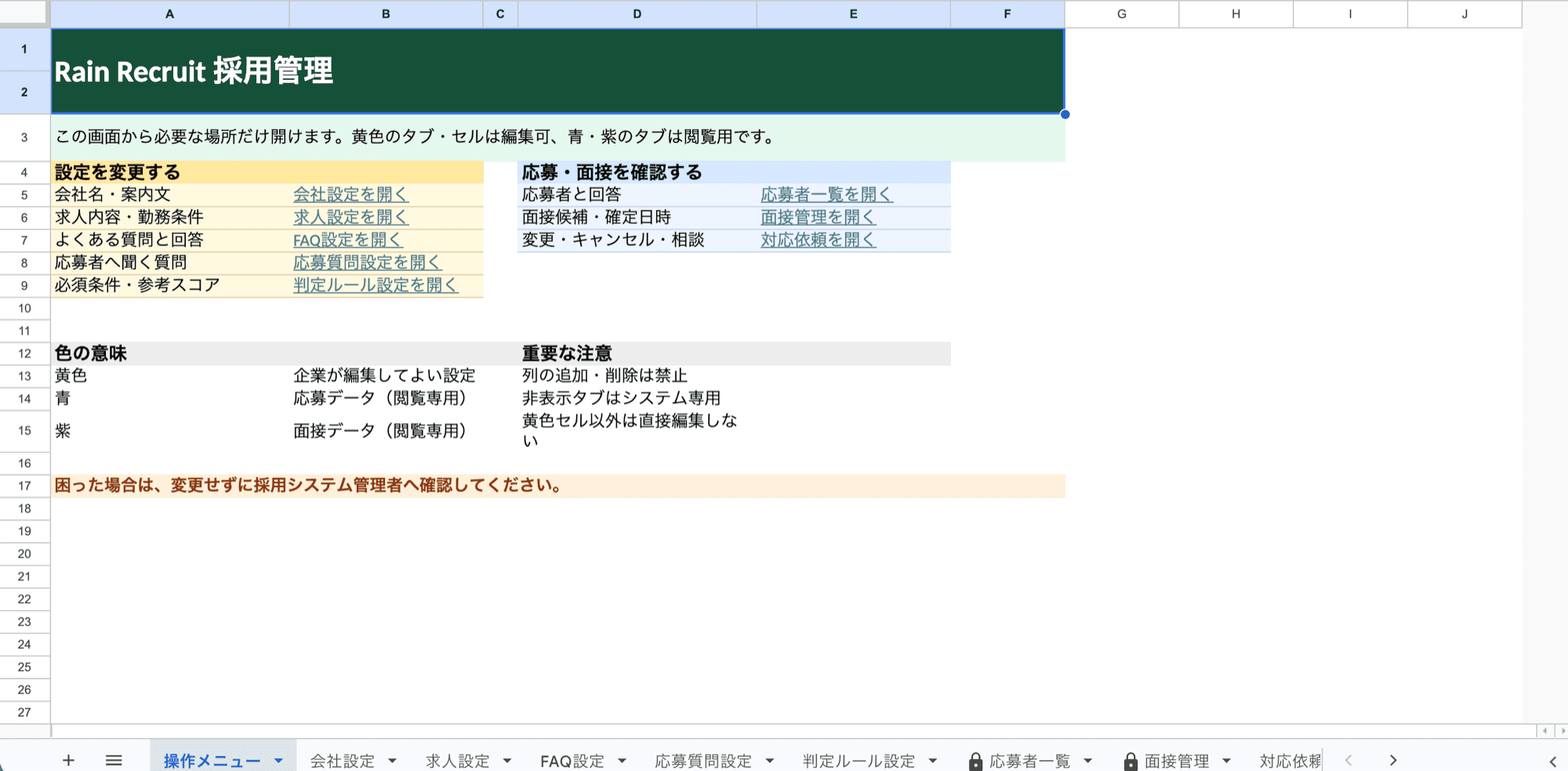
Task: Select row 10 header
Action: 25,308
